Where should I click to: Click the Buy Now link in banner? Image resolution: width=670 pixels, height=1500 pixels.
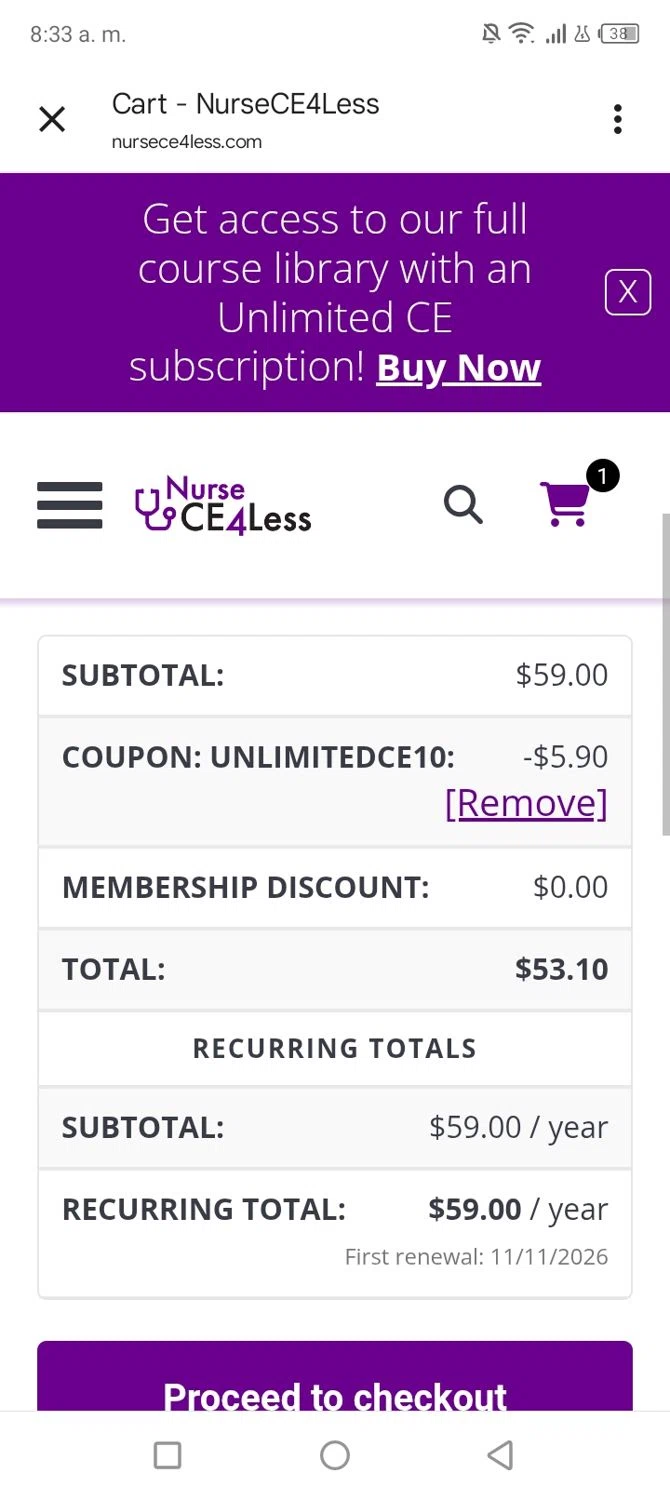tap(458, 368)
